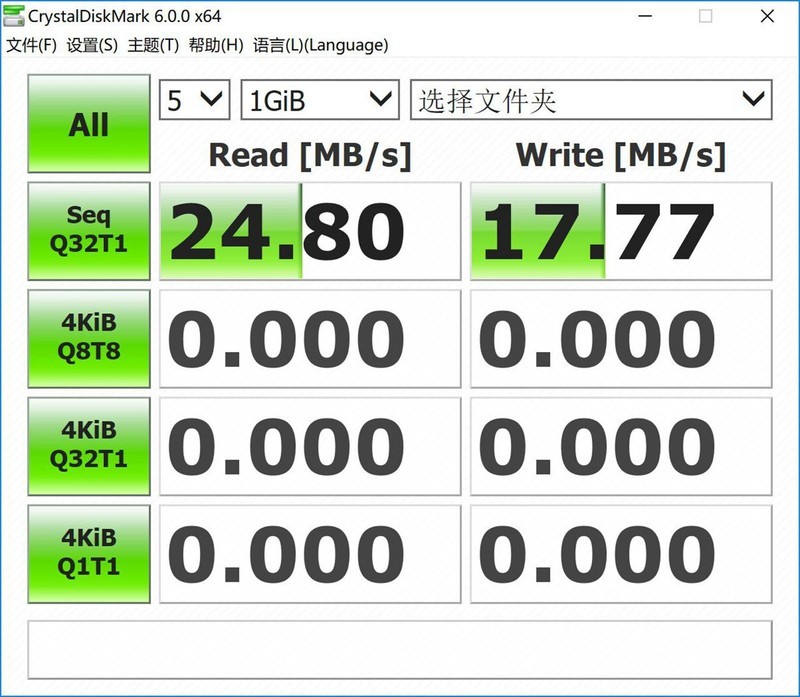Open the test count dropdown showing 5

193,99
